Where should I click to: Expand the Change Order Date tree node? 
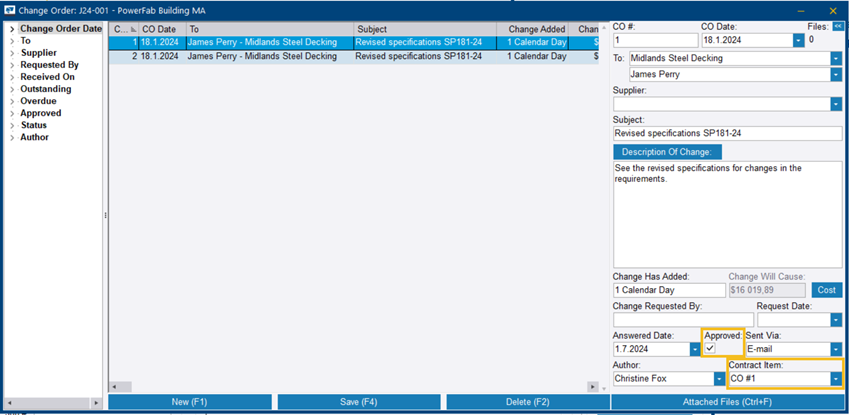click(12, 29)
